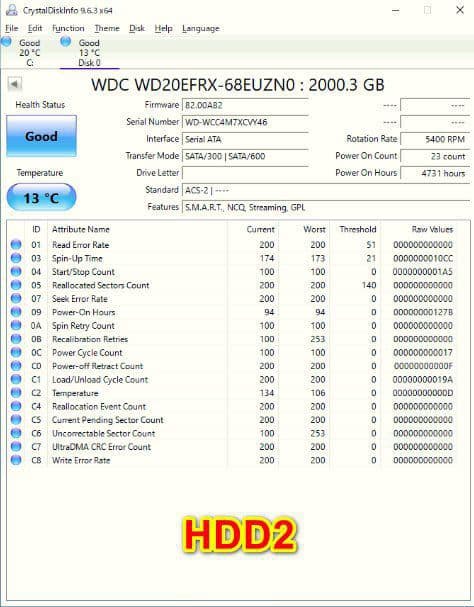Image resolution: width=474 pixels, height=607 pixels.
Task: Click status orb for Uncorrectable Sector Count
Action: coord(16,433)
